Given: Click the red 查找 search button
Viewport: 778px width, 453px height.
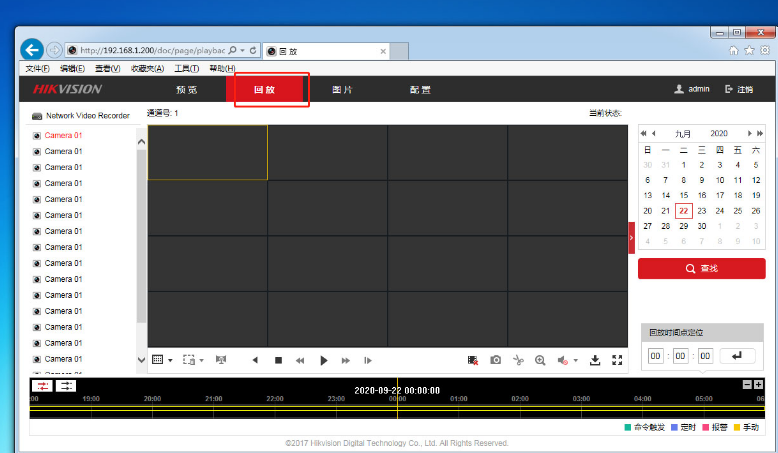Looking at the screenshot, I should [701, 268].
